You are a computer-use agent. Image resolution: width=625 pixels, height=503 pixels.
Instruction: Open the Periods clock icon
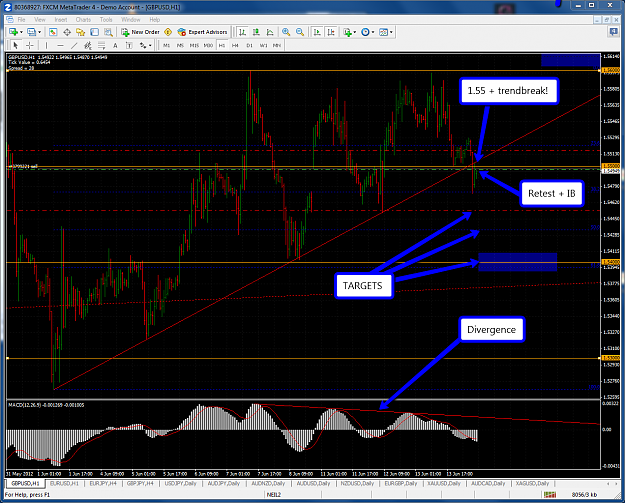[x=365, y=32]
